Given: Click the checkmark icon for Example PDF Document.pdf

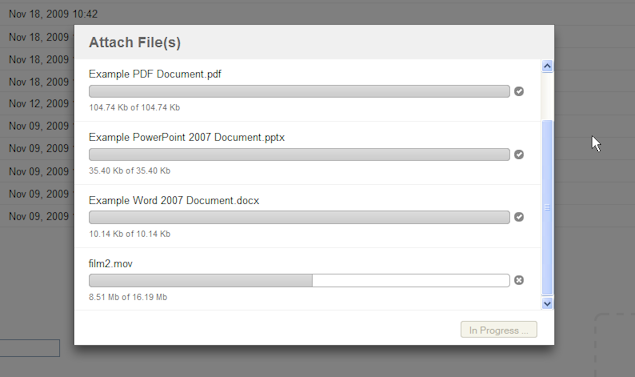Looking at the screenshot, I should point(519,92).
